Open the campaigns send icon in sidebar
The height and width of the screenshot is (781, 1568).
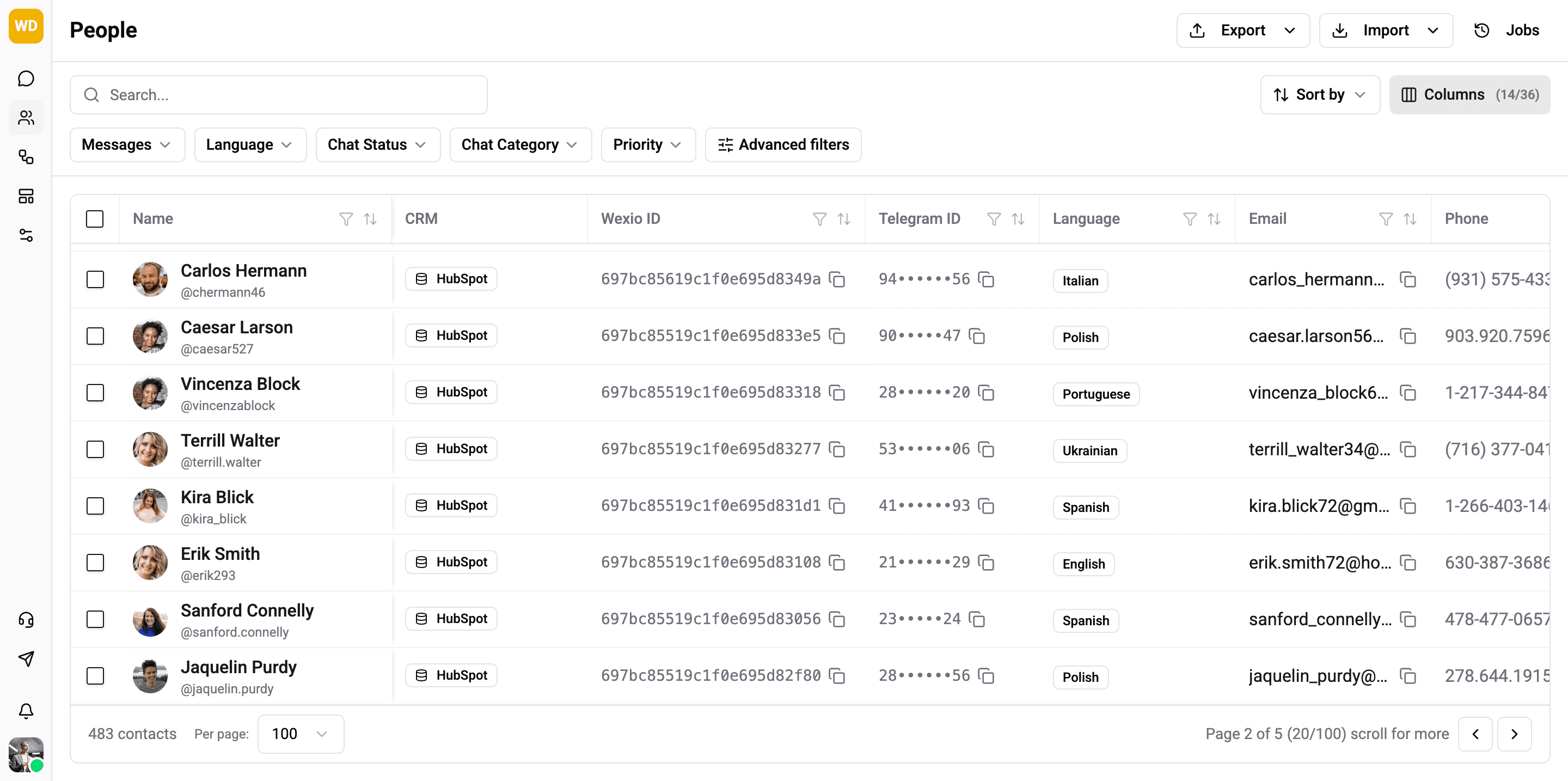click(x=26, y=658)
